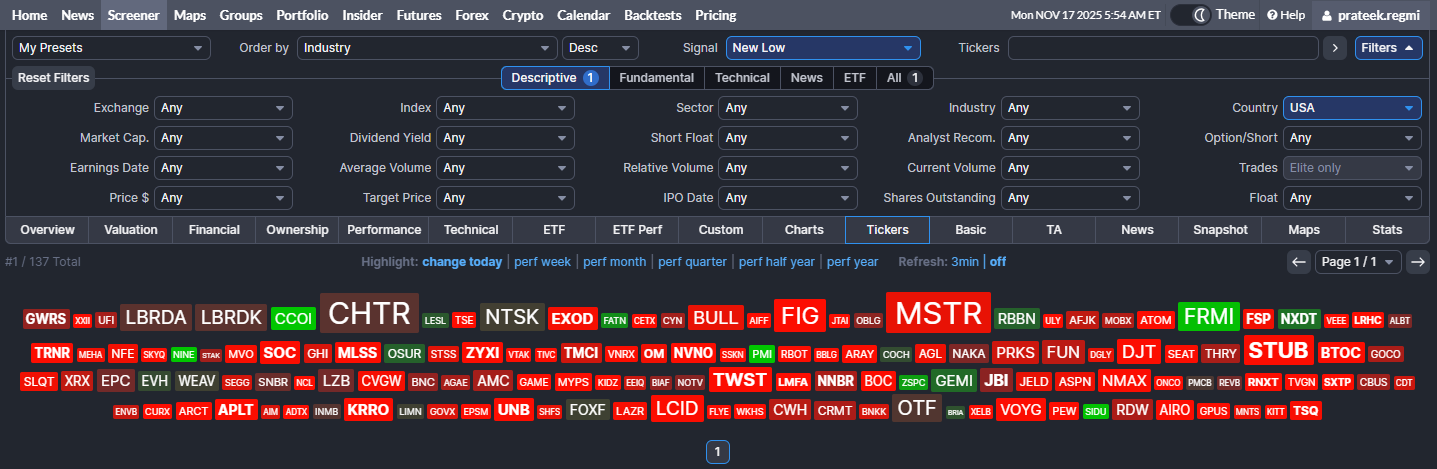Open LBRDA ticker tile
1437x469 pixels.
point(156,318)
